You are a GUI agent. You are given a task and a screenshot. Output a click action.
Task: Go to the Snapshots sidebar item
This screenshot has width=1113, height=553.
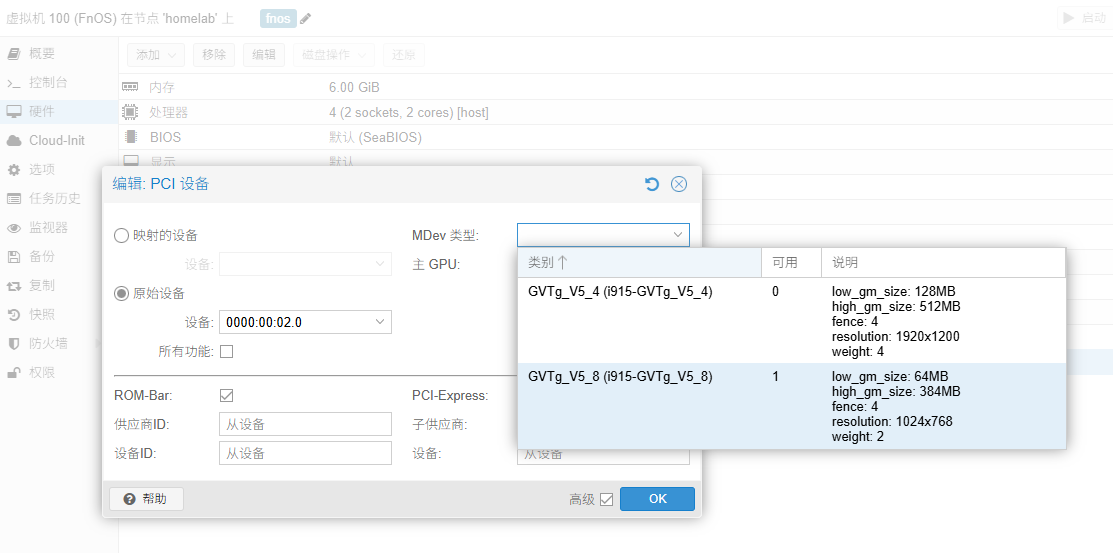(42, 314)
